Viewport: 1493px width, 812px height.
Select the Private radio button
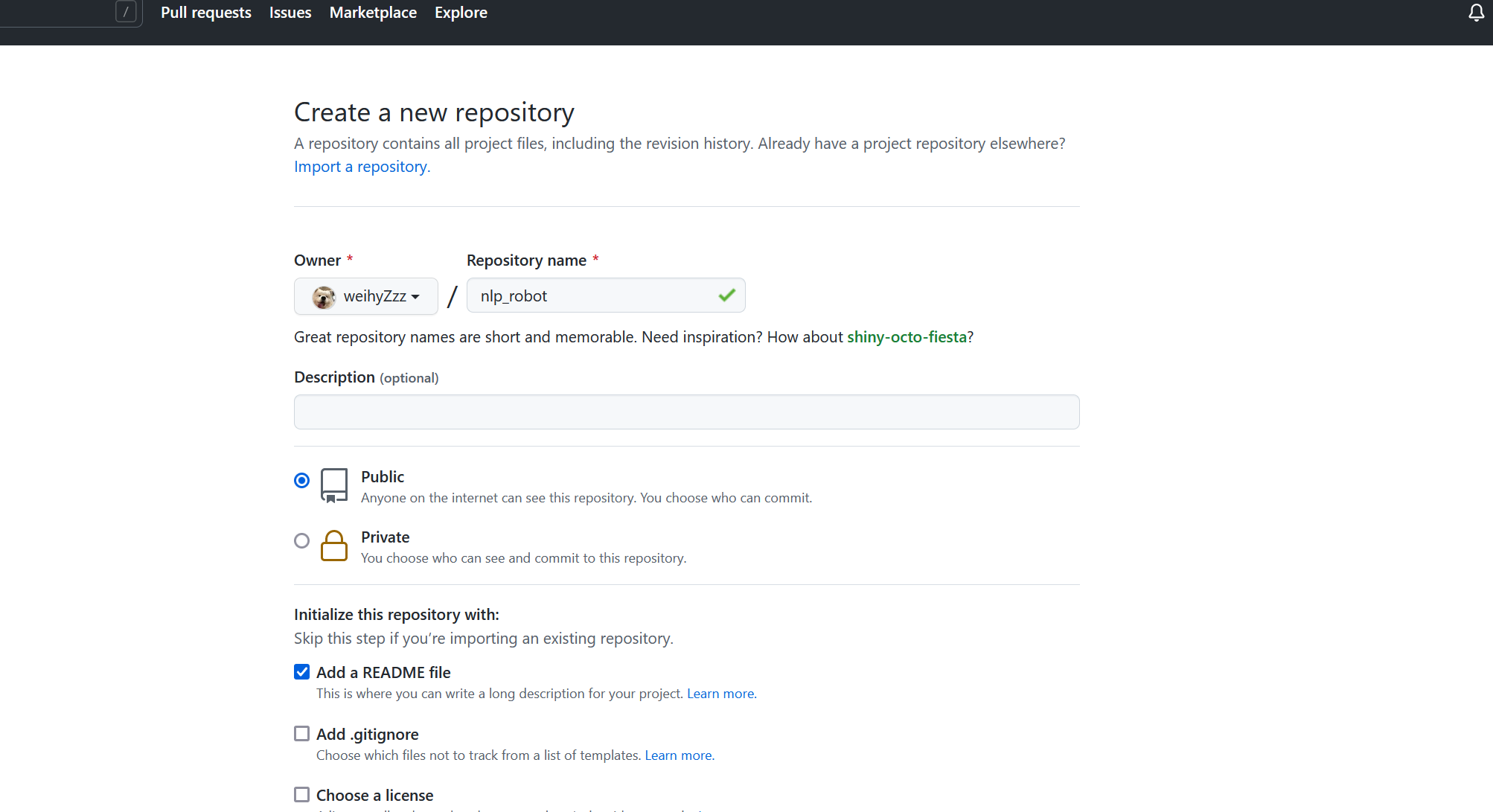point(301,541)
